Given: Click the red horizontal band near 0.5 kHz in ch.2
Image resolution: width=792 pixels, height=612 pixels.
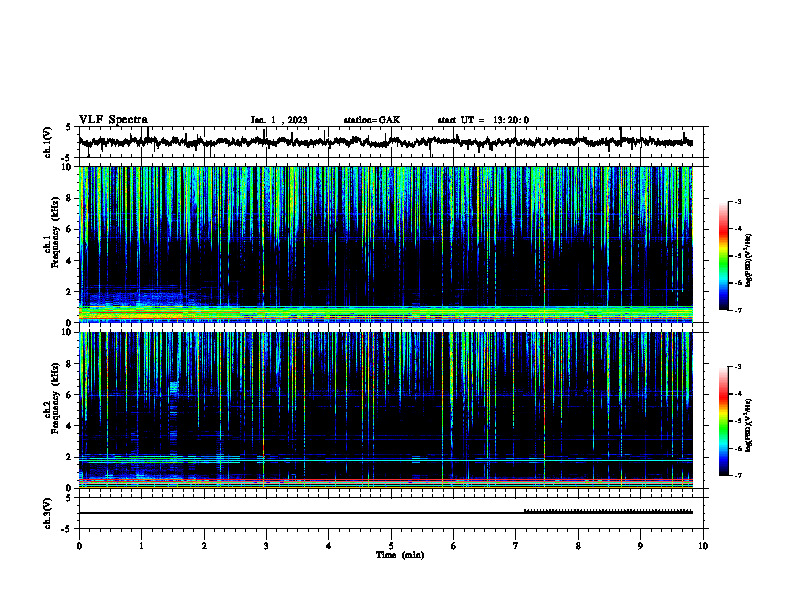Looking at the screenshot, I should 386,480.
